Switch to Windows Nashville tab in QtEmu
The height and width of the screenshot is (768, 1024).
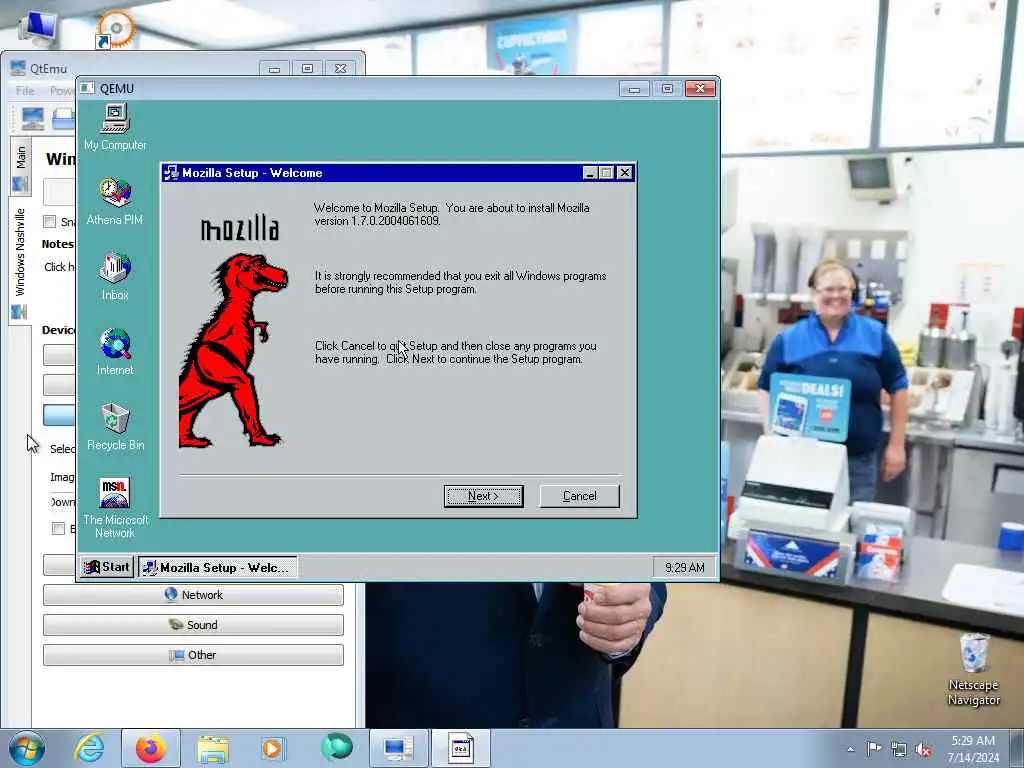pos(20,261)
